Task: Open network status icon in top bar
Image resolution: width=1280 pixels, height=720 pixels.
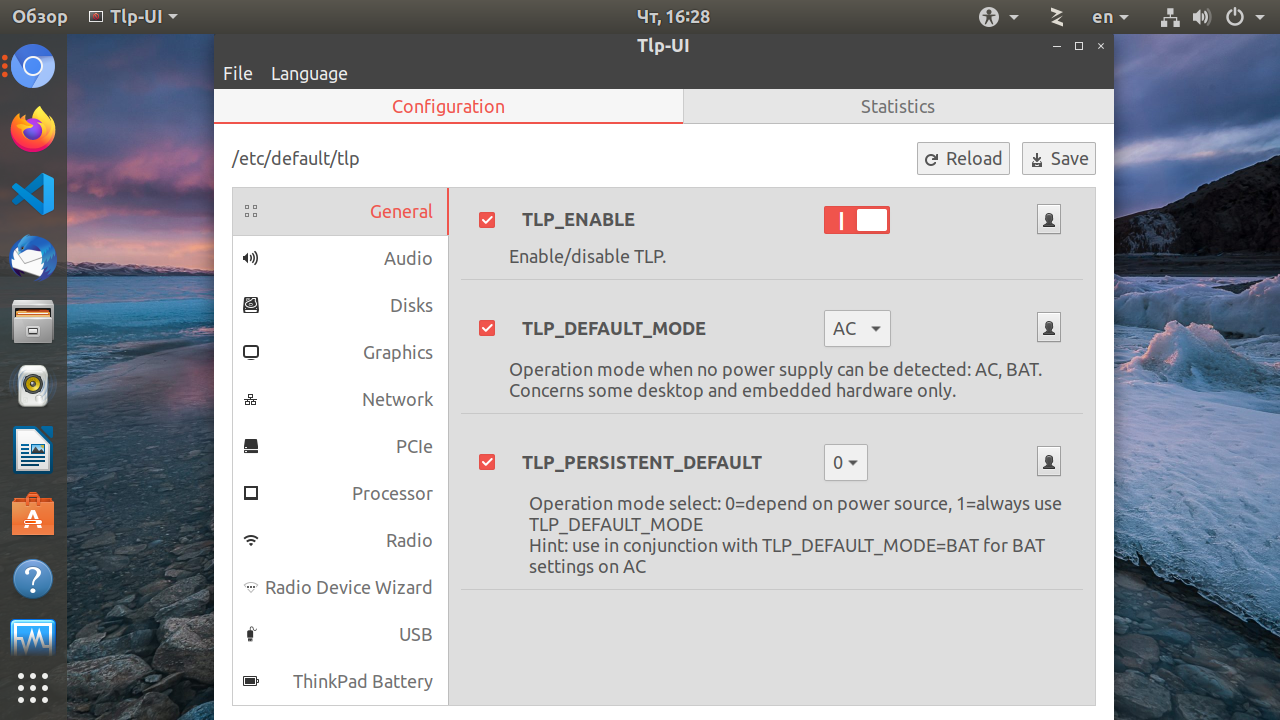Action: pos(1170,17)
